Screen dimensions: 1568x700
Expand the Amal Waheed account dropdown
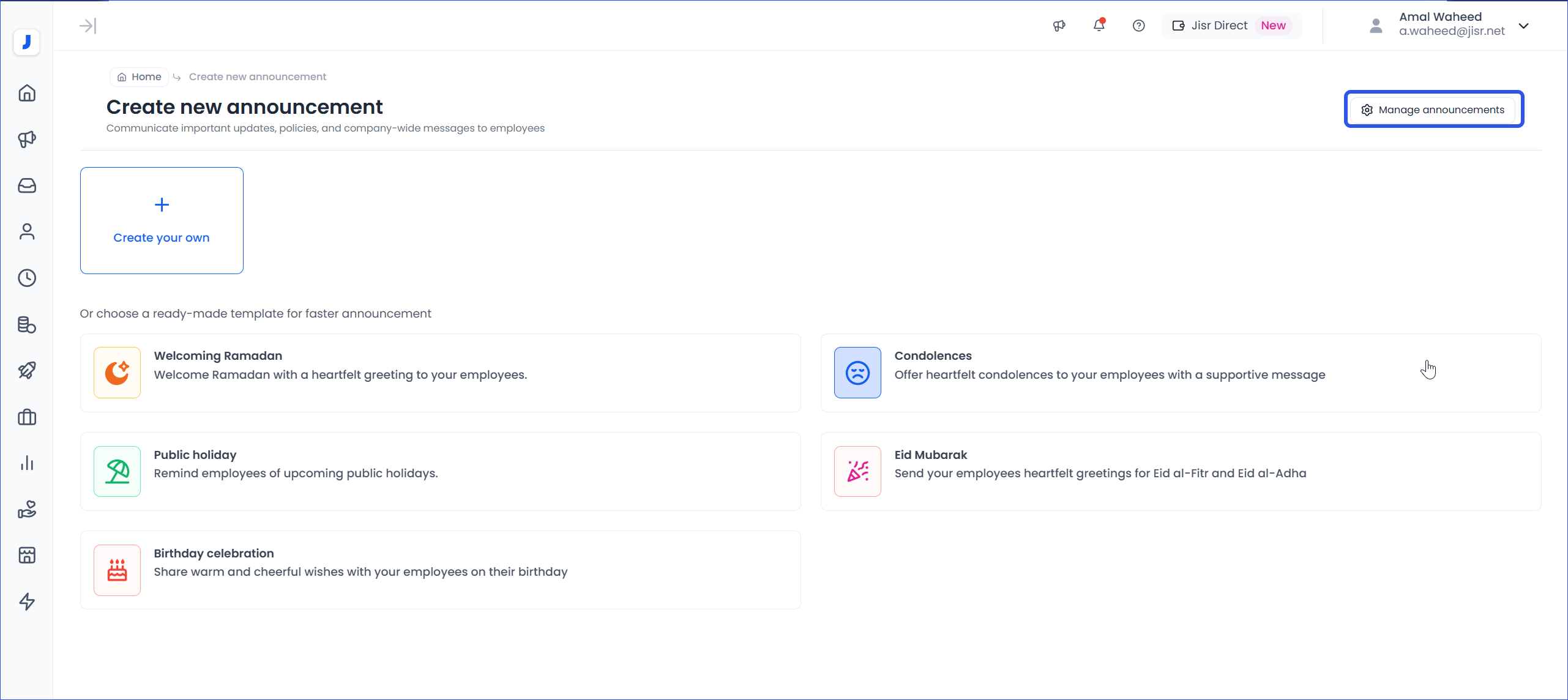[x=1524, y=26]
